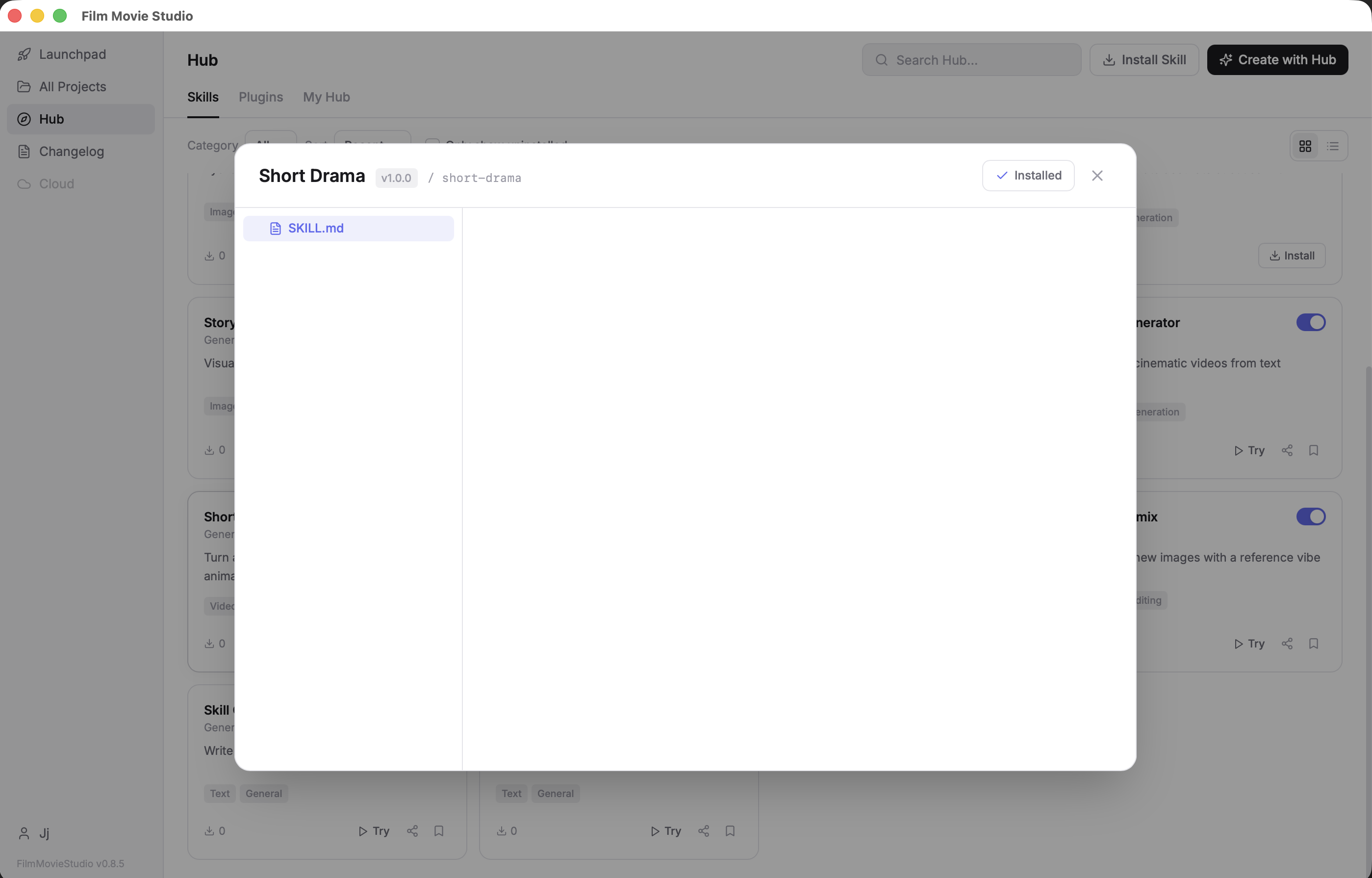The width and height of the screenshot is (1372, 878).
Task: Click the download count on the bottom middle card
Action: [507, 831]
